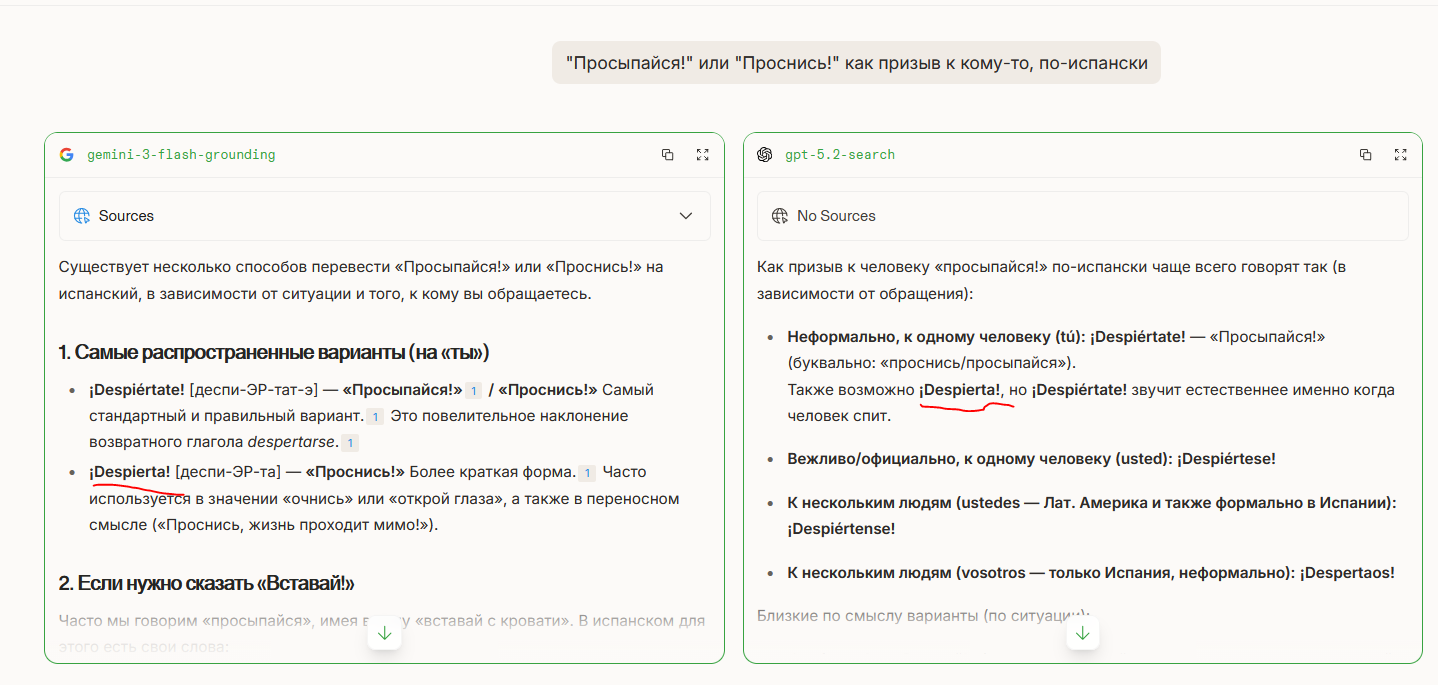Image resolution: width=1438 pixels, height=685 pixels.
Task: Click the gpt-5.2-search model name
Action: click(x=840, y=155)
